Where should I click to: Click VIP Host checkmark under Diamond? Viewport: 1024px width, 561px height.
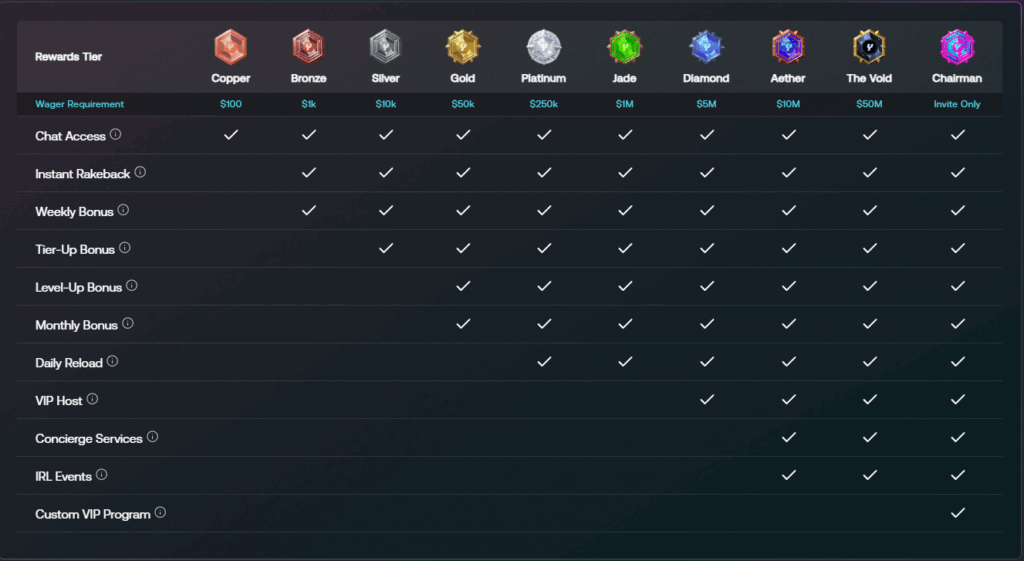point(707,399)
